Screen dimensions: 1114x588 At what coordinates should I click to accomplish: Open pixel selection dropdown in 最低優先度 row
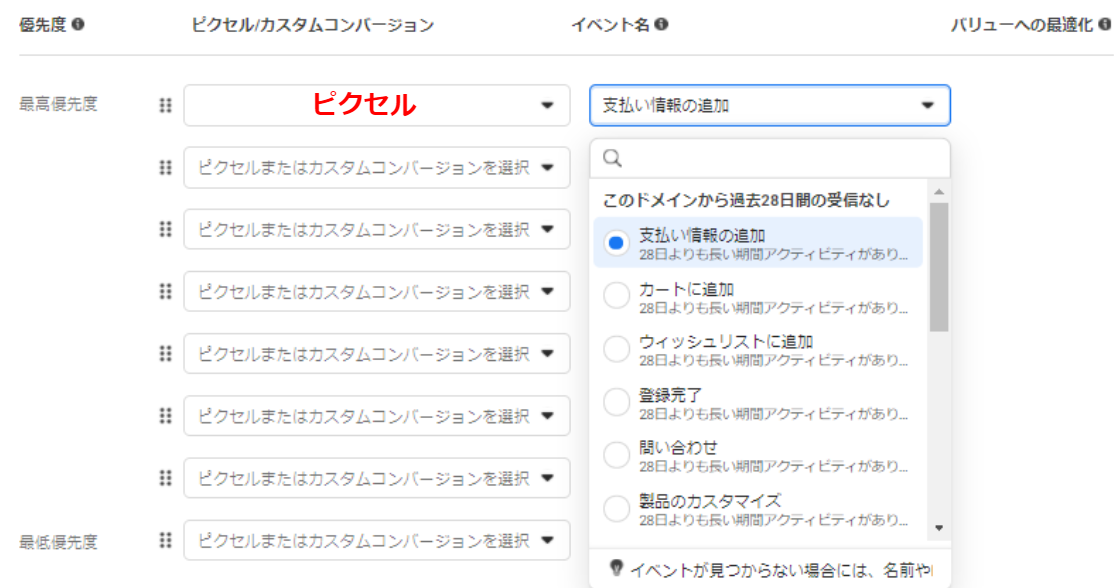[x=377, y=540]
